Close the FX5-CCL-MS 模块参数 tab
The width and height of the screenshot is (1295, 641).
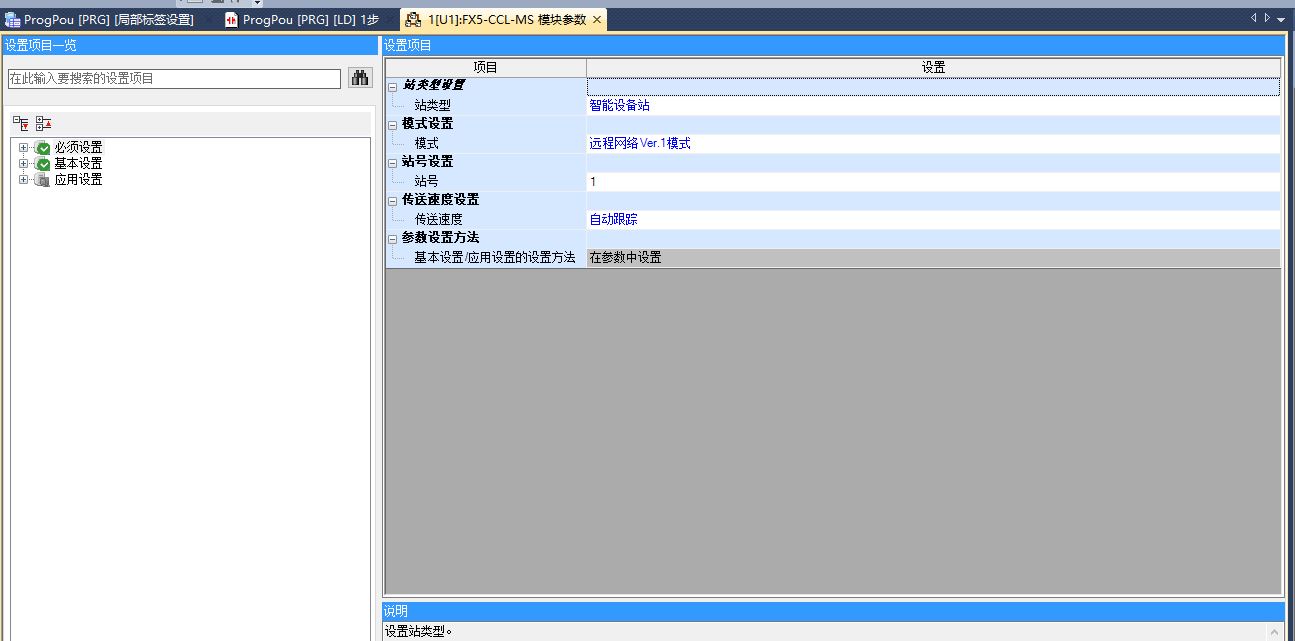click(597, 20)
